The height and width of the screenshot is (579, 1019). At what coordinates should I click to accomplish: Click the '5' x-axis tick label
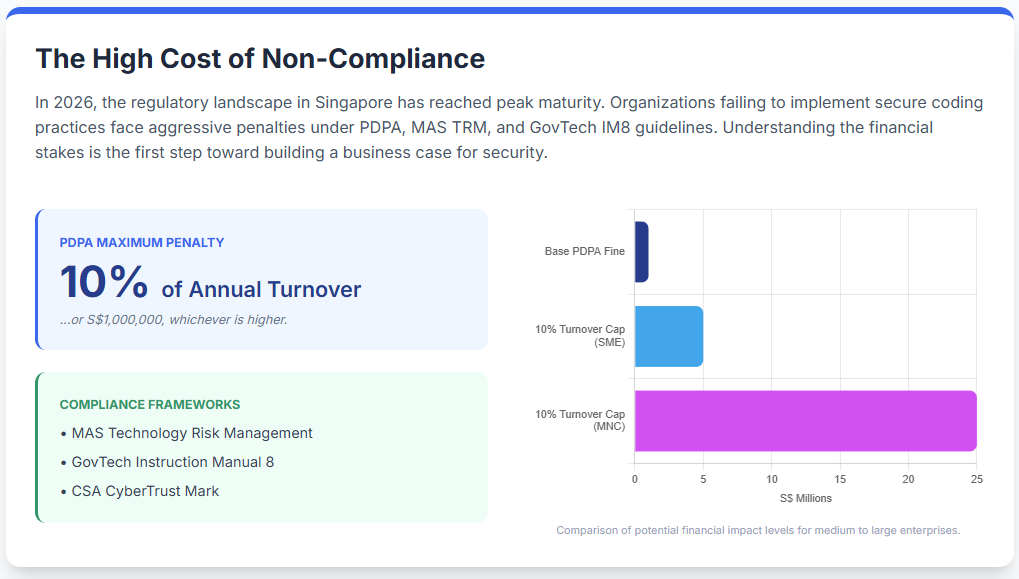(x=703, y=480)
